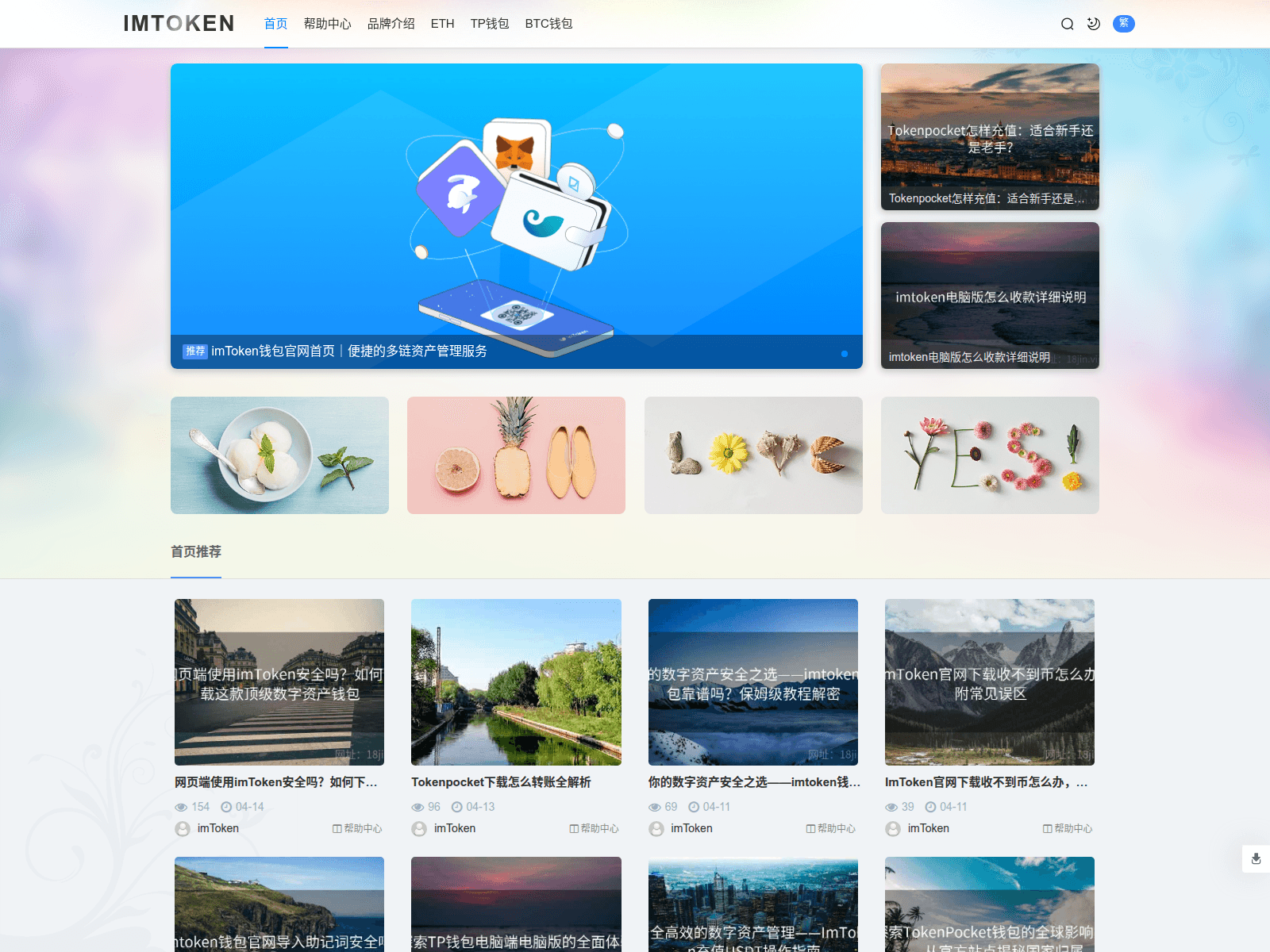Click the floating download icon at right edge
Viewport: 1270px width, 952px height.
tap(1256, 858)
